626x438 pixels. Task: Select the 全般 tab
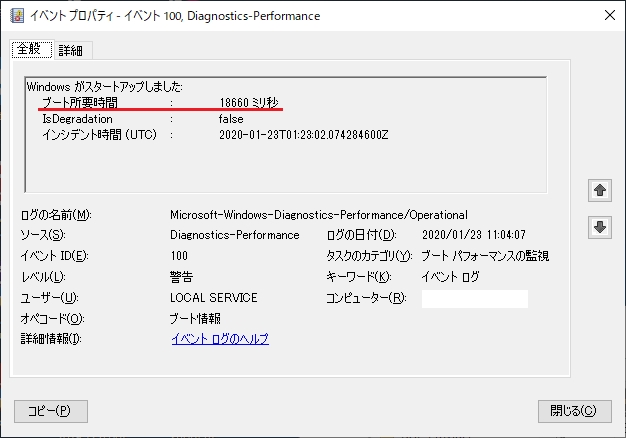tap(30, 49)
